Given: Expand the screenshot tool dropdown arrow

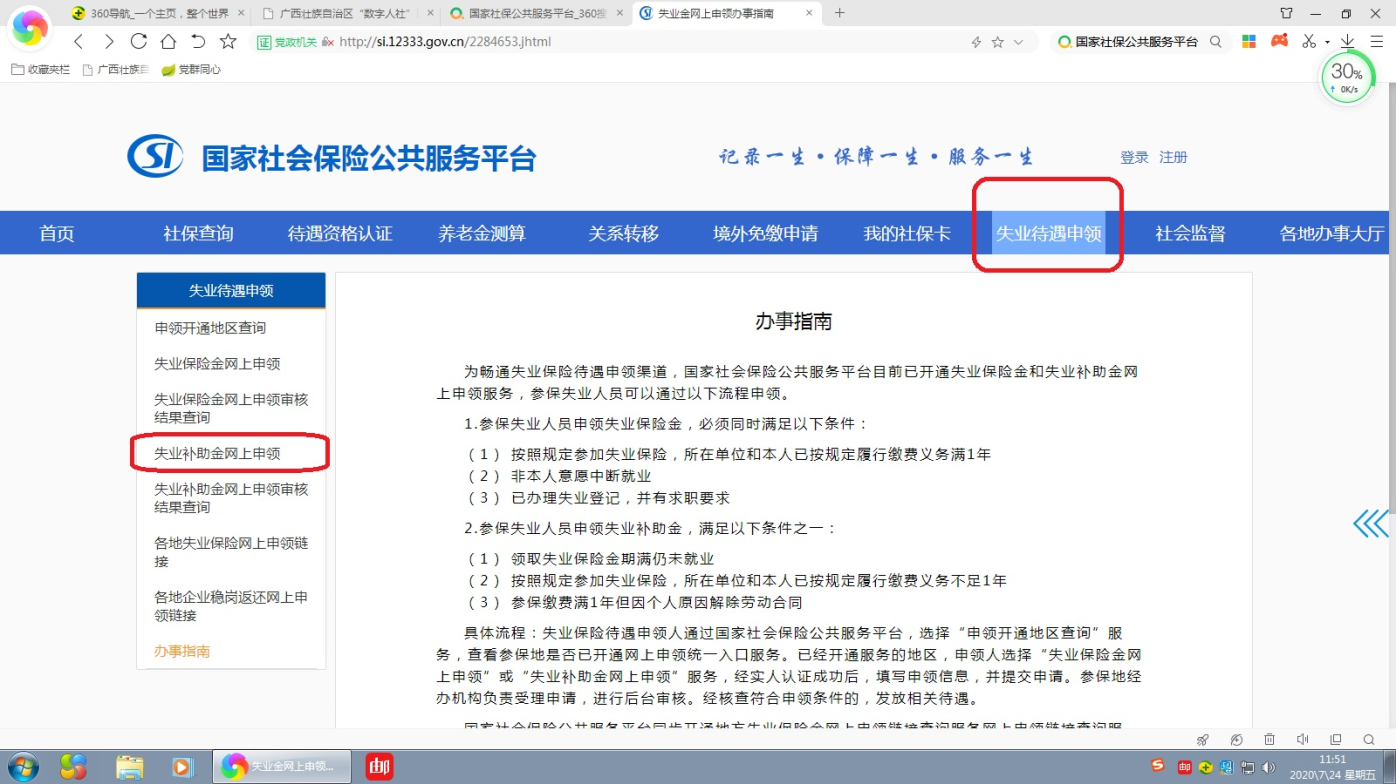Looking at the screenshot, I should 1327,43.
